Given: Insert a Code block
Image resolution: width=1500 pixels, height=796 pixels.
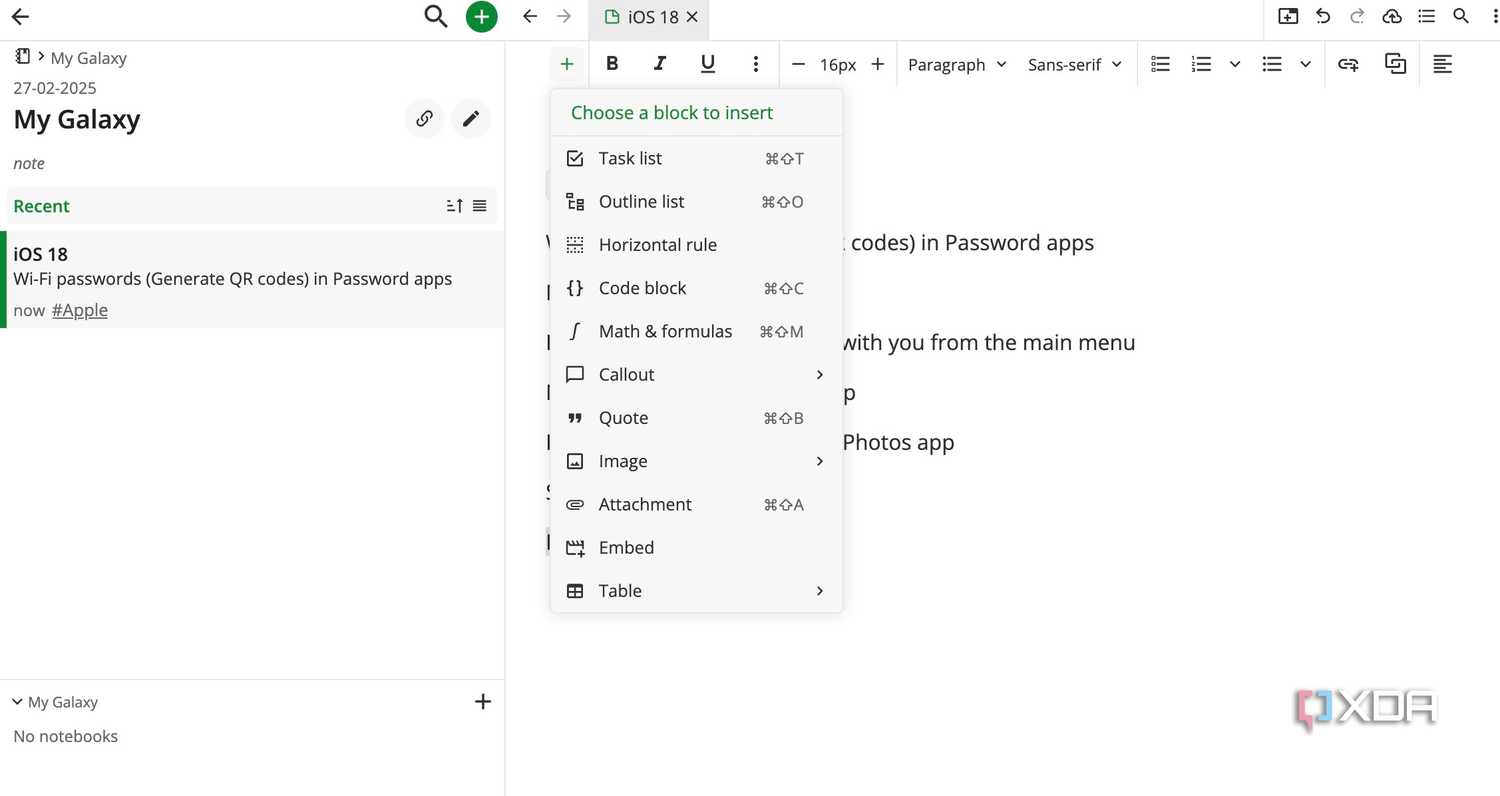Looking at the screenshot, I should coord(696,288).
